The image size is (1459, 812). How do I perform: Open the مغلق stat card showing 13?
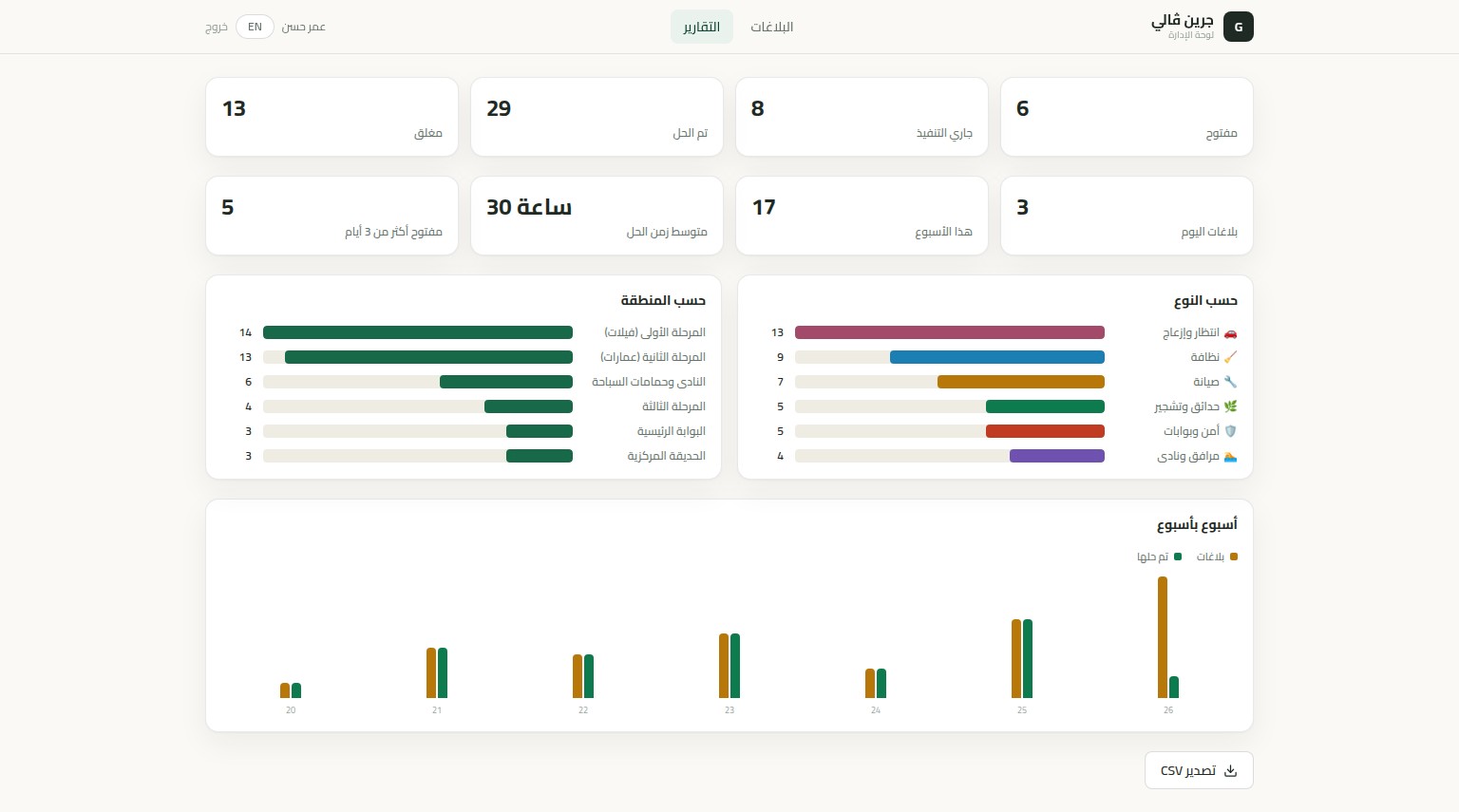point(332,117)
